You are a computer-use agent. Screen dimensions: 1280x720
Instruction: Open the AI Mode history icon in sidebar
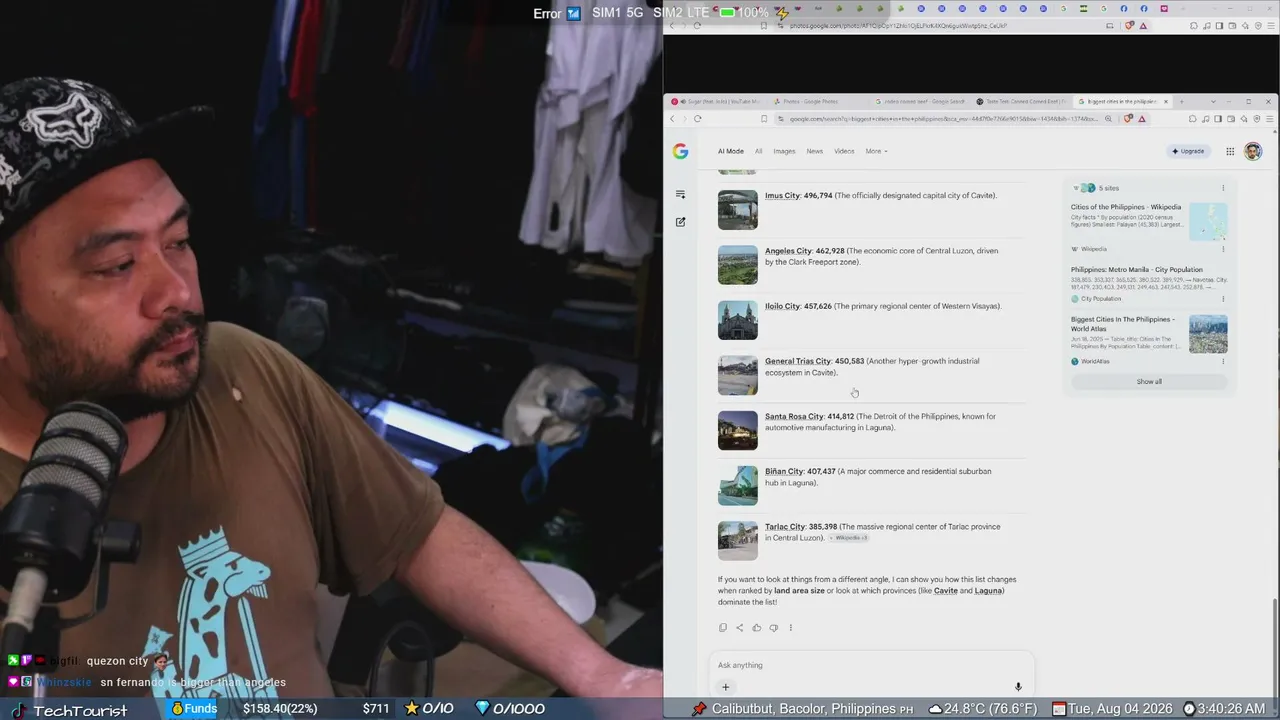click(x=680, y=194)
